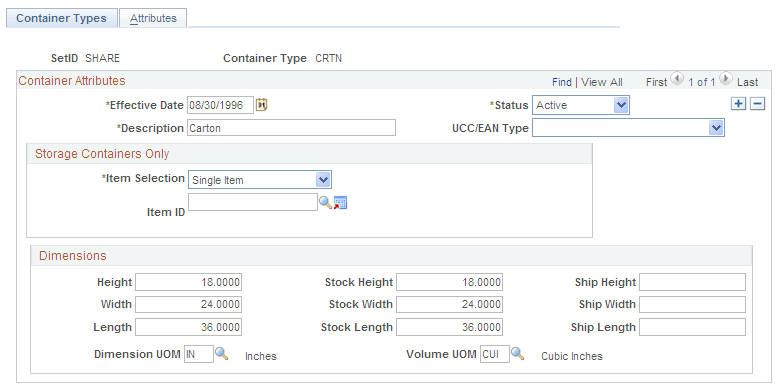Click the View All link
783x392 pixels.
point(602,82)
